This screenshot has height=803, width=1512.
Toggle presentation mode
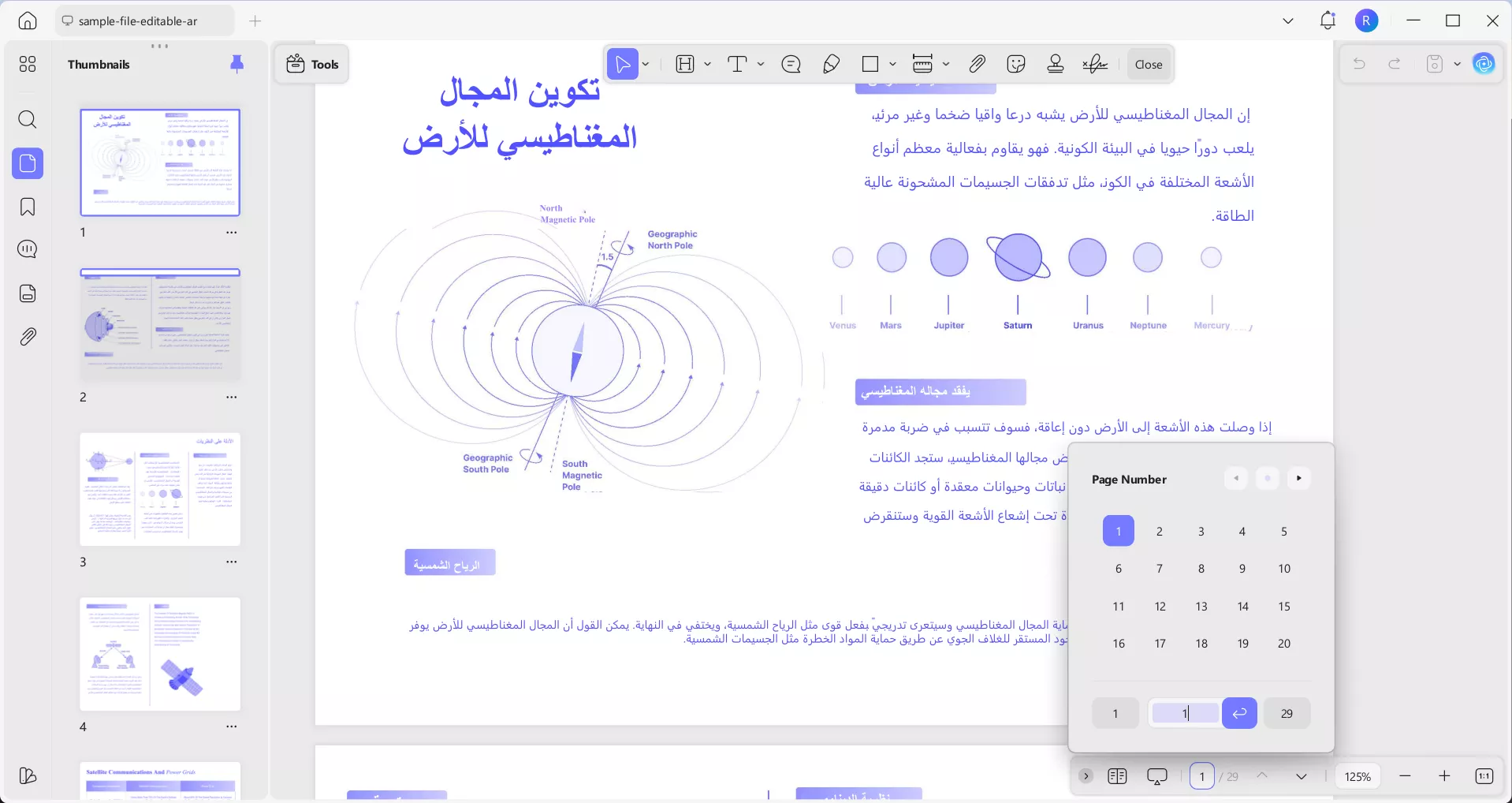tap(1156, 776)
